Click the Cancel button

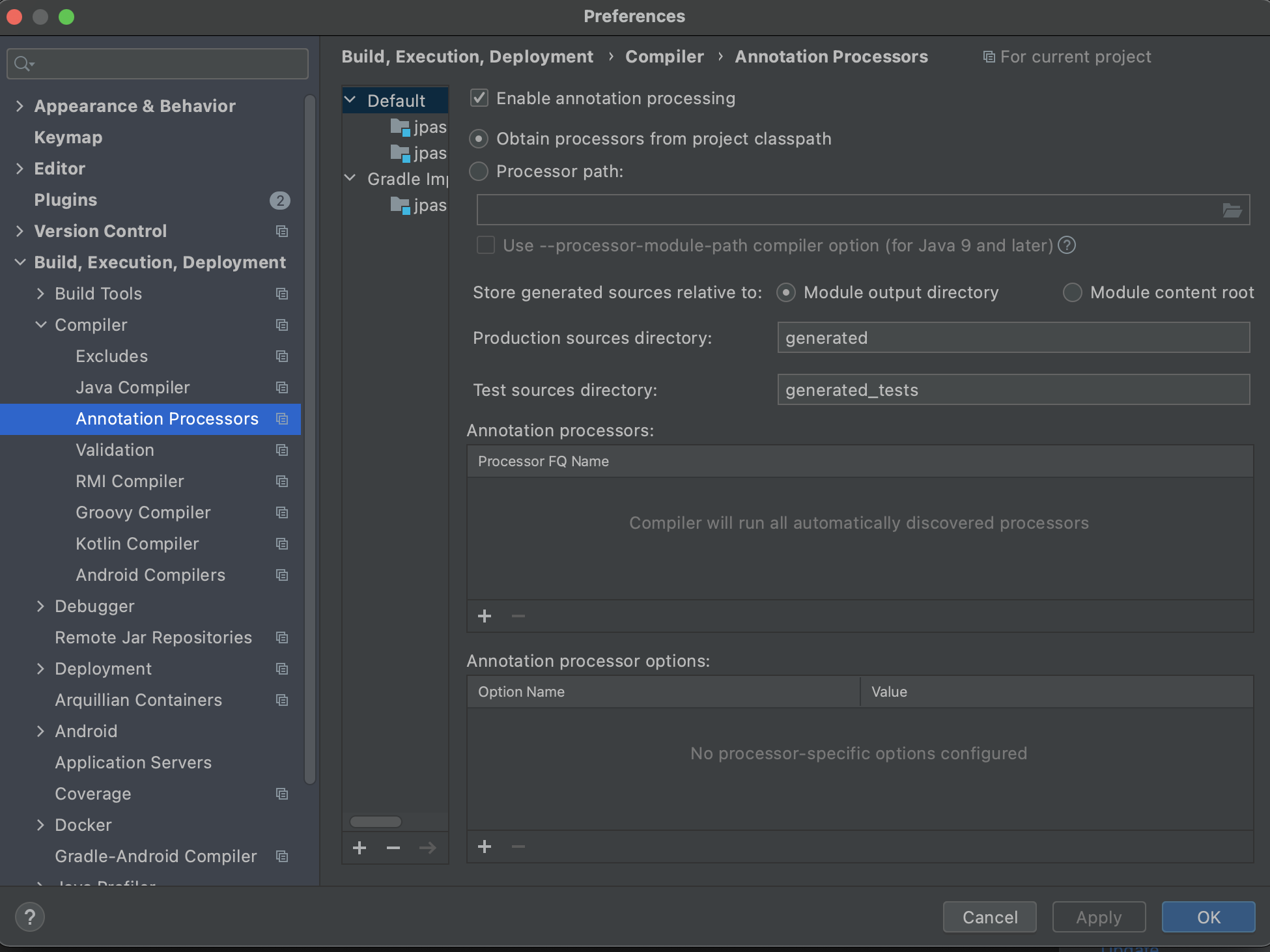[989, 917]
